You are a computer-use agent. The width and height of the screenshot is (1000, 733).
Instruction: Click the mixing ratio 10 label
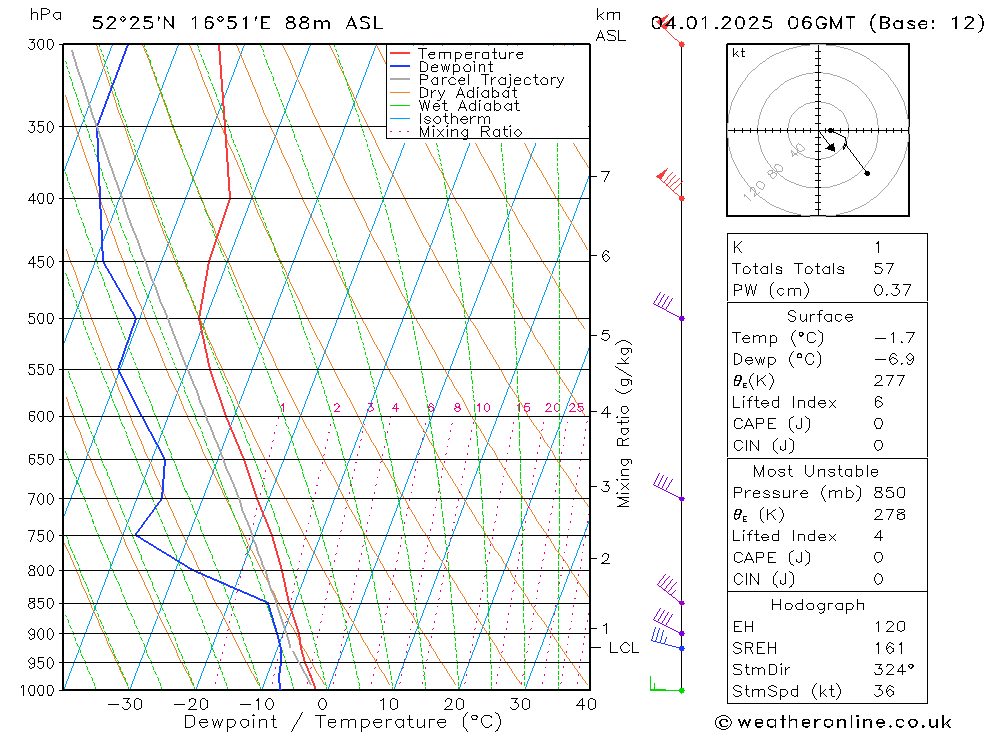(483, 408)
